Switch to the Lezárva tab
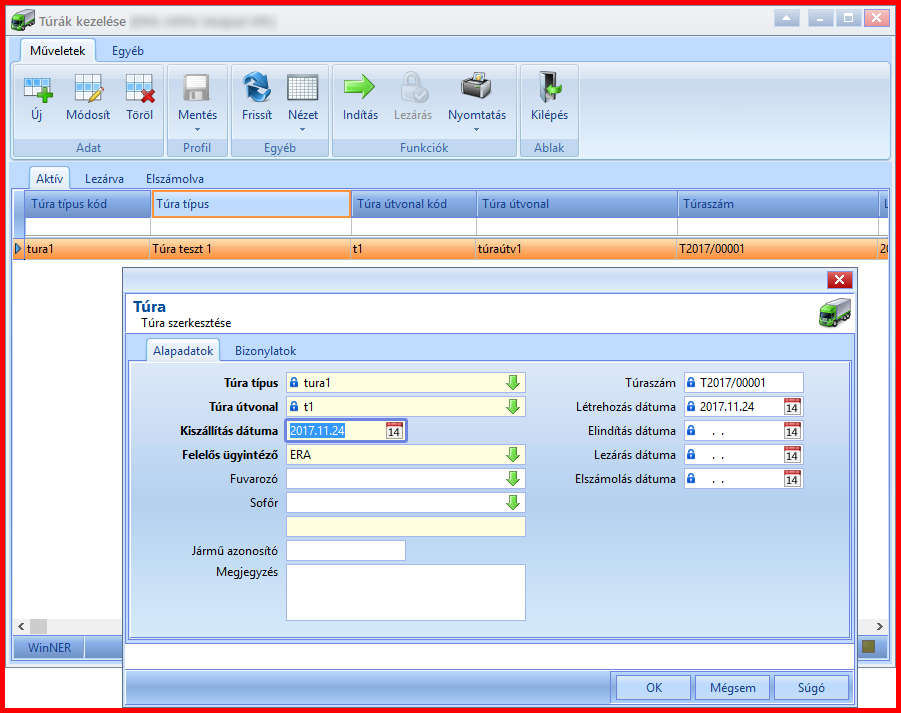The image size is (901, 713). coord(104,179)
